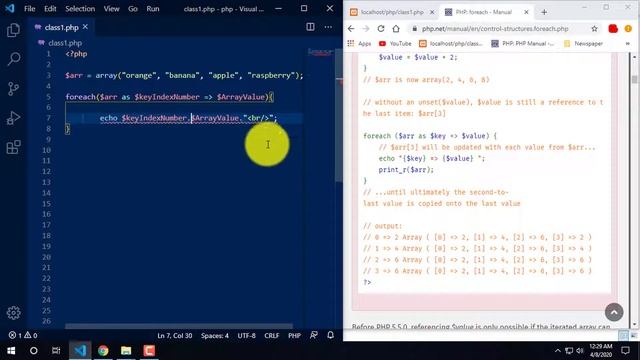Open the Extensions view
The height and width of the screenshot is (360, 640).
point(13,147)
